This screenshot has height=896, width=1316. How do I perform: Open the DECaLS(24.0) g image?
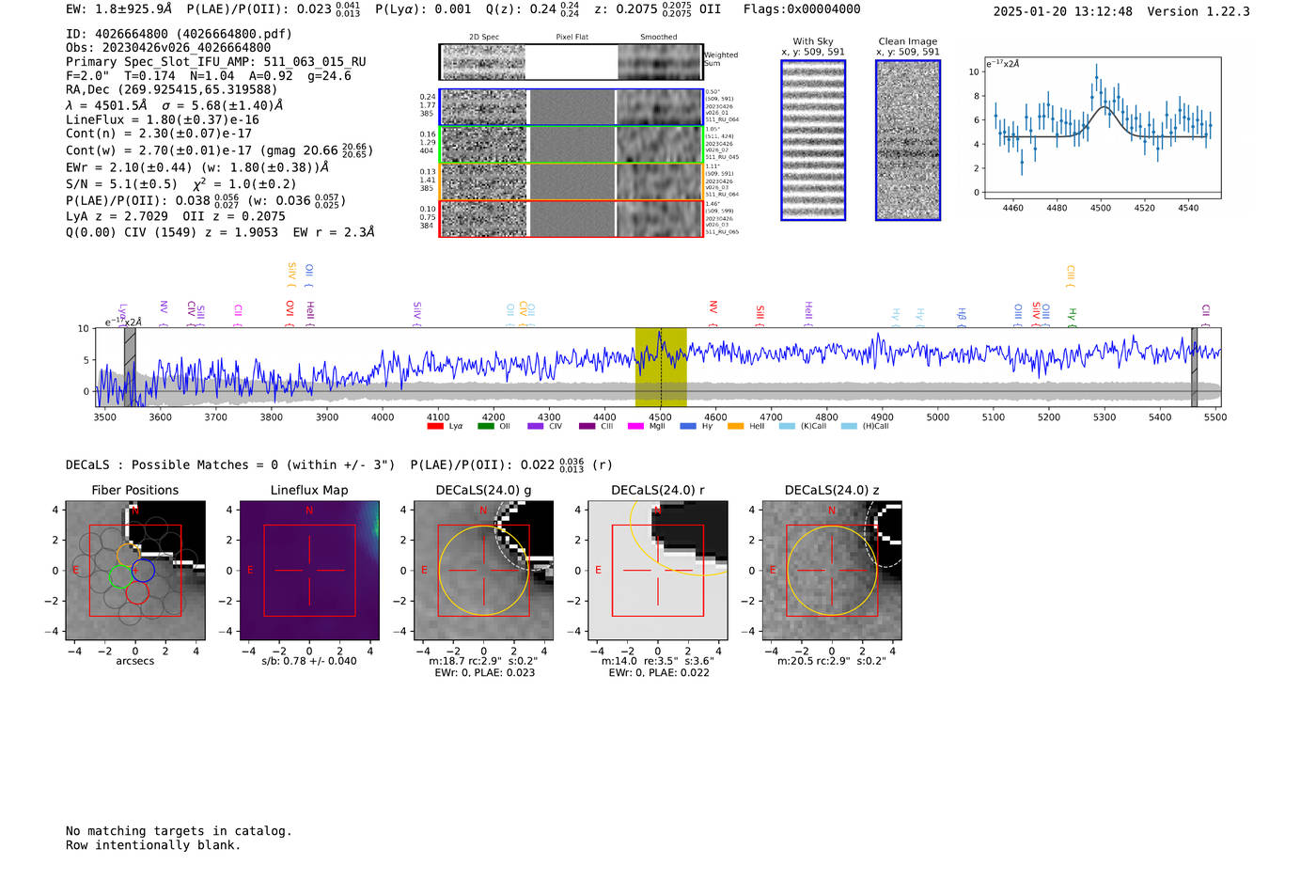tap(484, 570)
